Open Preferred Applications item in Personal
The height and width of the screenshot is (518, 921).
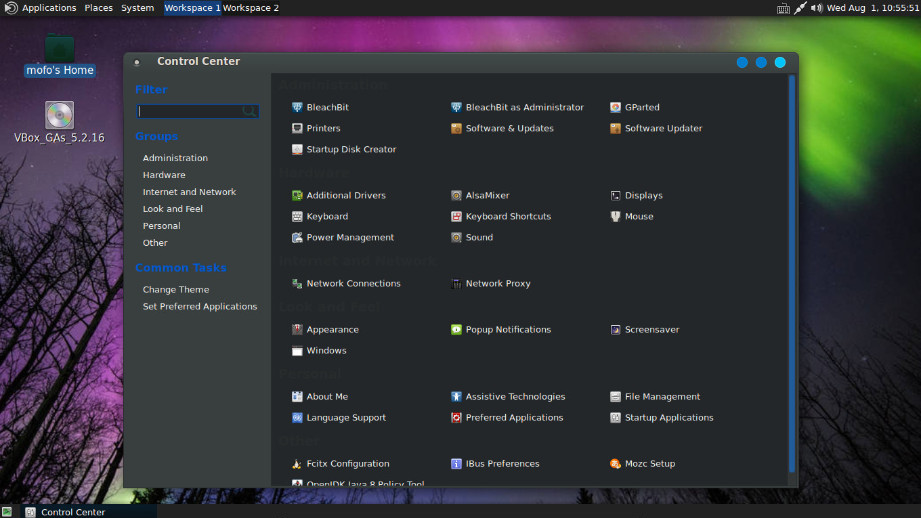[507, 418]
